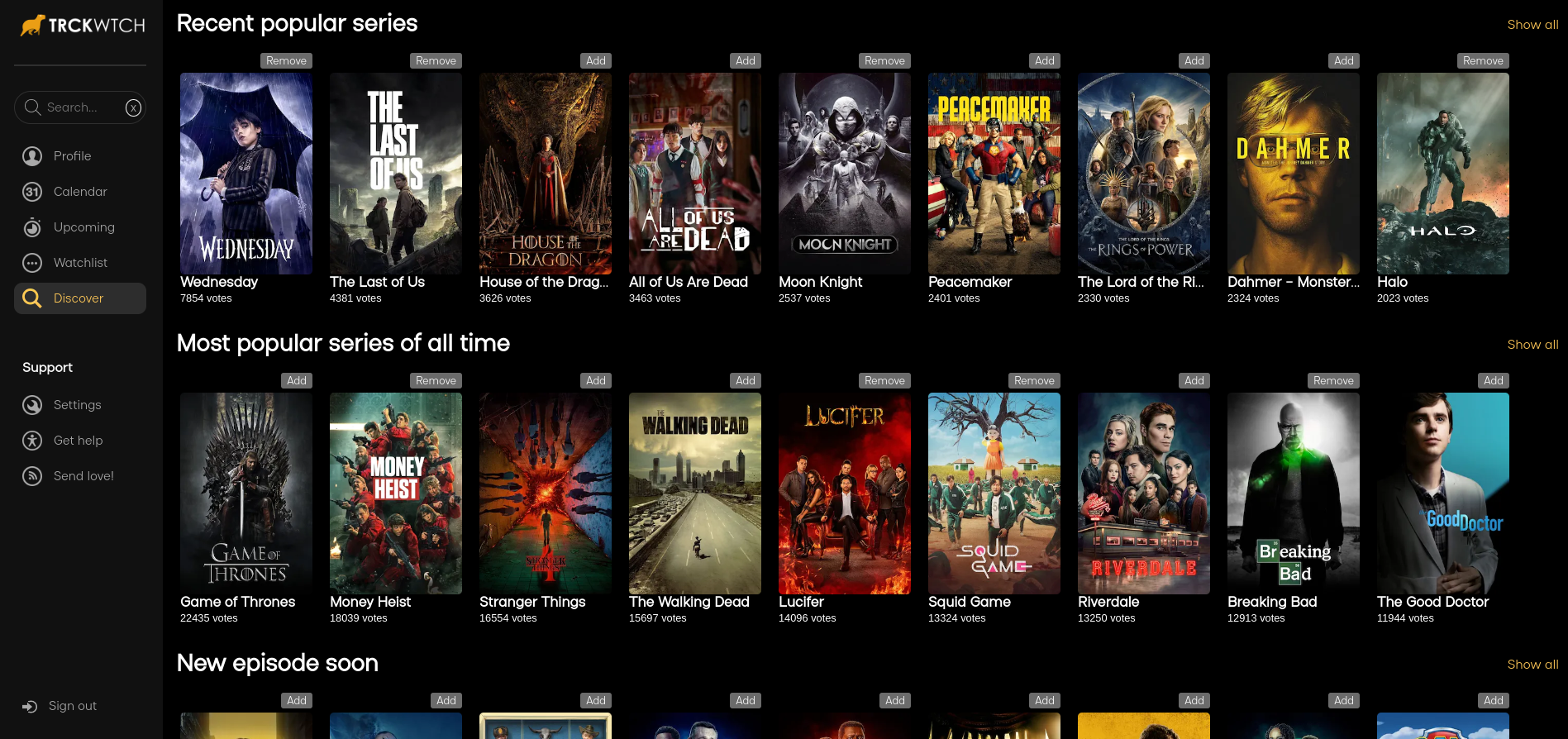Add Peacemaker to list
Image resolution: width=1568 pixels, height=739 pixels.
(x=1045, y=61)
